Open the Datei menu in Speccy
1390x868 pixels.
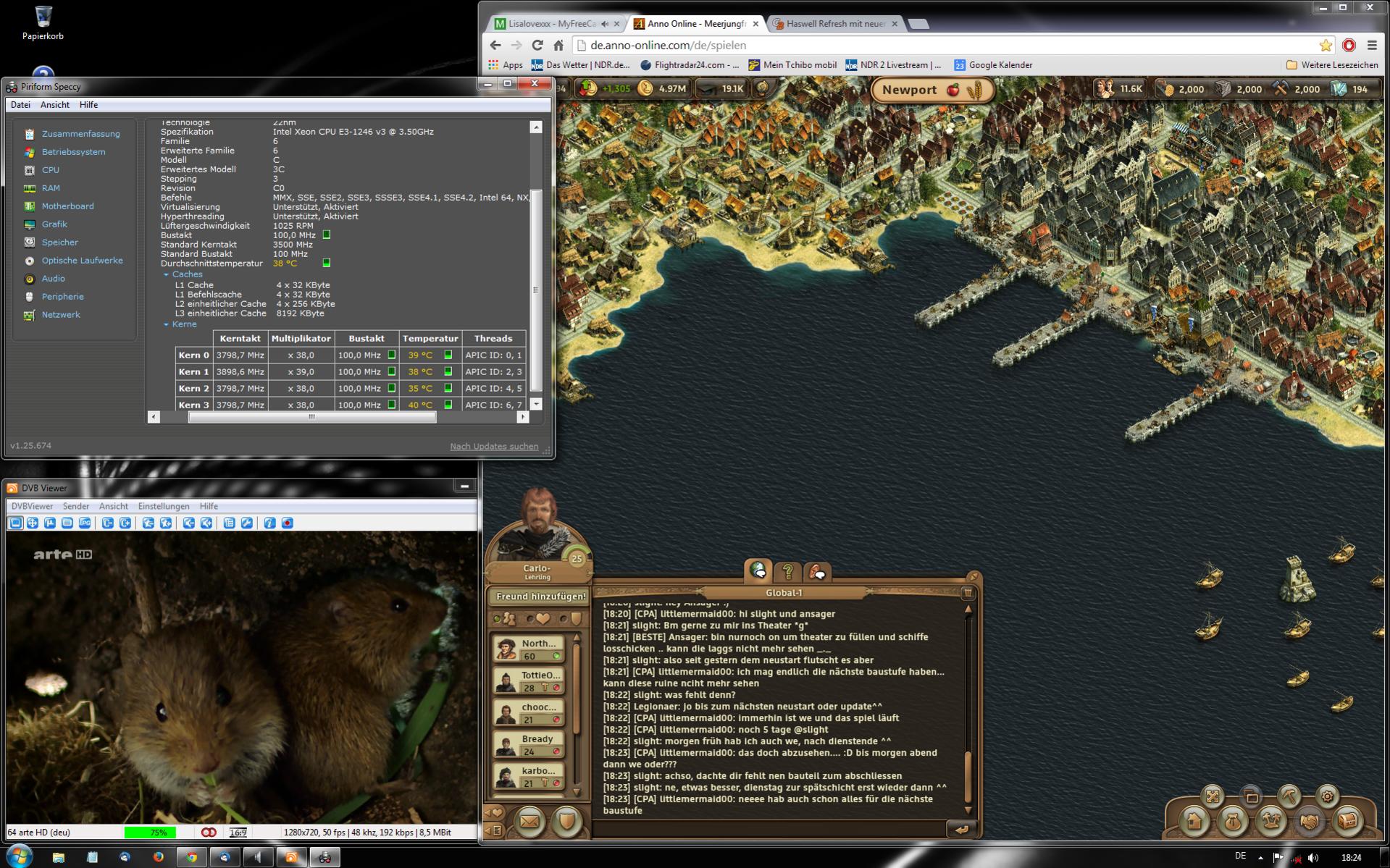pos(20,105)
